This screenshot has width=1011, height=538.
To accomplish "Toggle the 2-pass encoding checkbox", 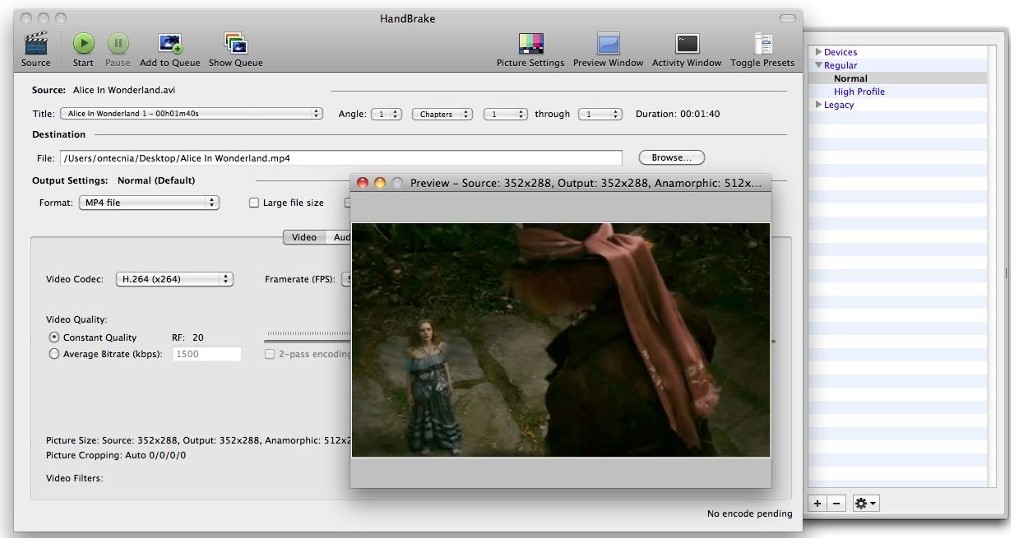I will 270,354.
